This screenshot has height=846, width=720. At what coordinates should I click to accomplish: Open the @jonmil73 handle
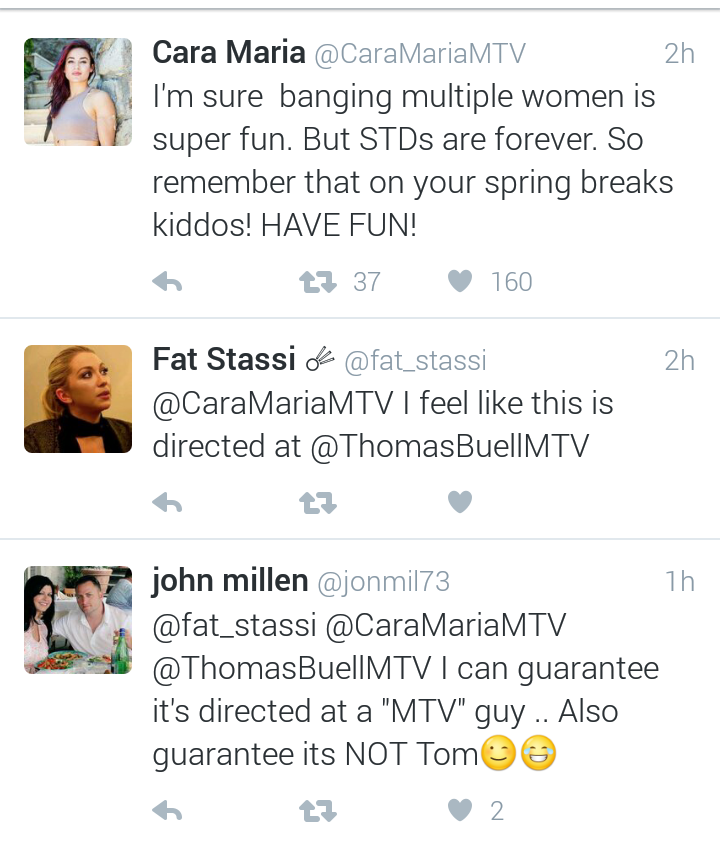(x=384, y=582)
